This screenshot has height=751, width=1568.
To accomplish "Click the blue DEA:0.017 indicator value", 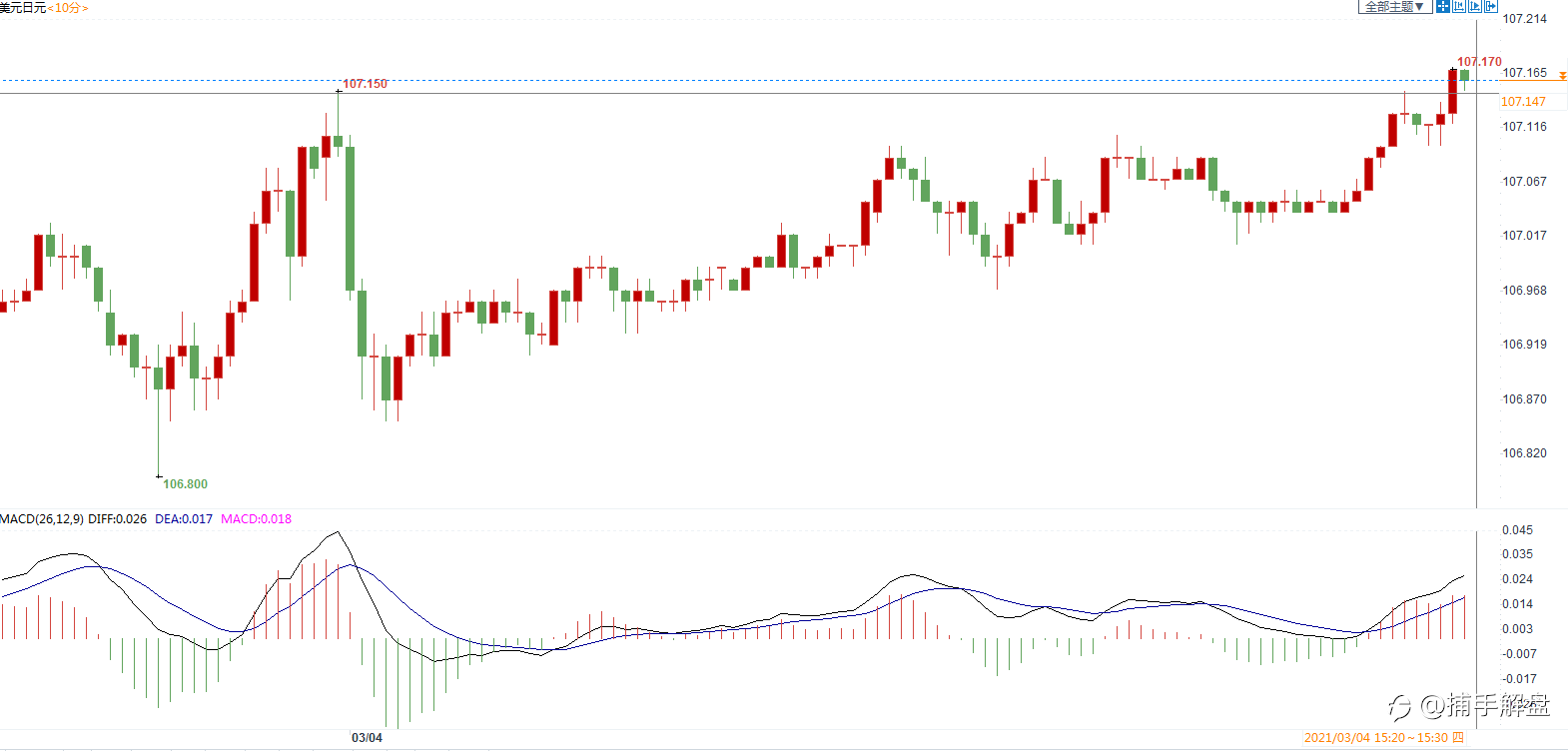I will (184, 519).
